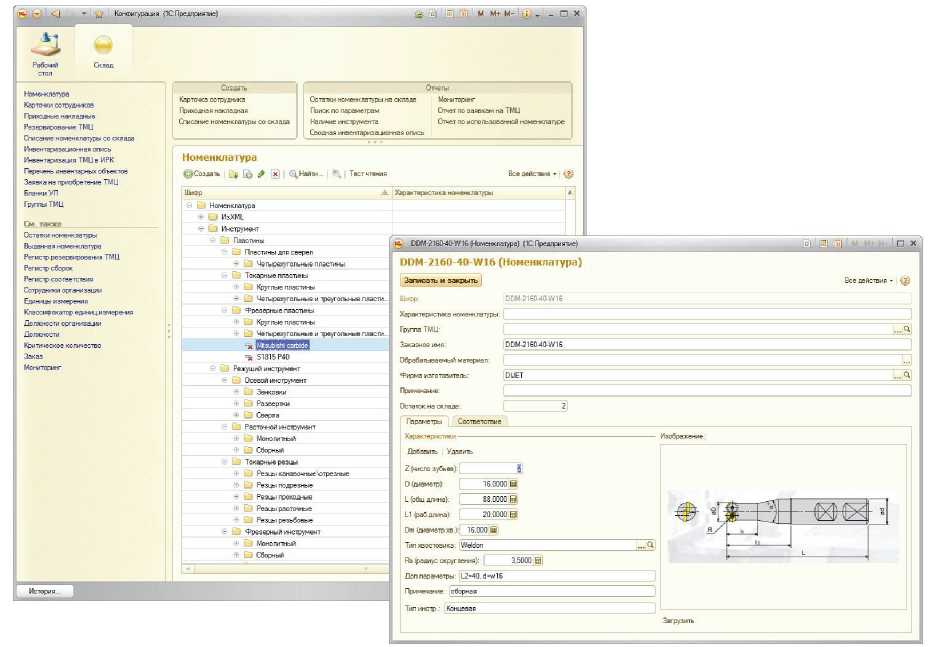Select the Параметры tab
This screenshot has width=936, height=647.
click(x=423, y=421)
